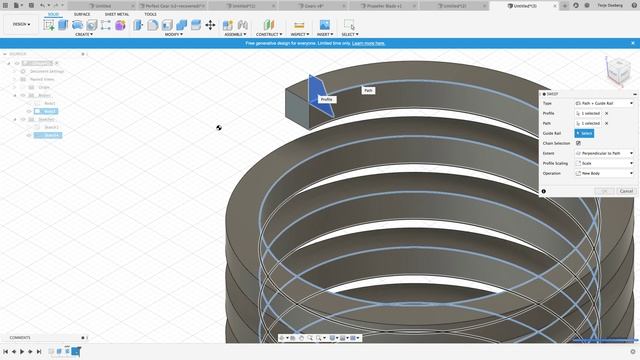The height and width of the screenshot is (360, 640).
Task: Expand the Document Settings tree node
Action: click(15, 71)
